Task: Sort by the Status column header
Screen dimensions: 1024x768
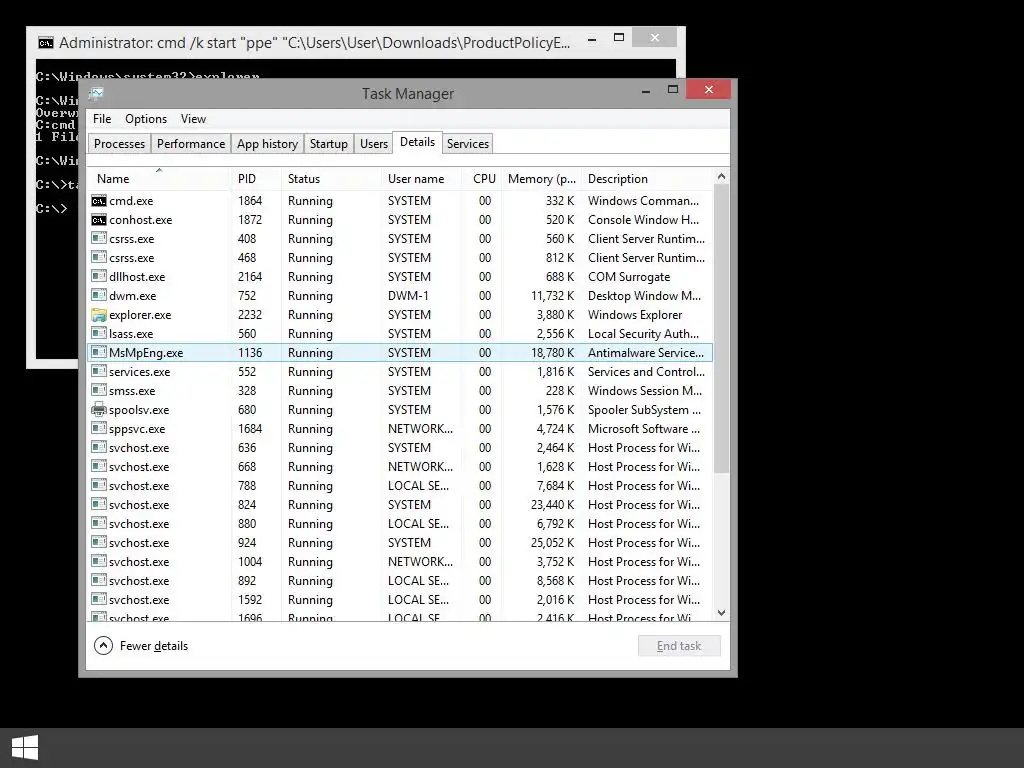Action: [332, 178]
